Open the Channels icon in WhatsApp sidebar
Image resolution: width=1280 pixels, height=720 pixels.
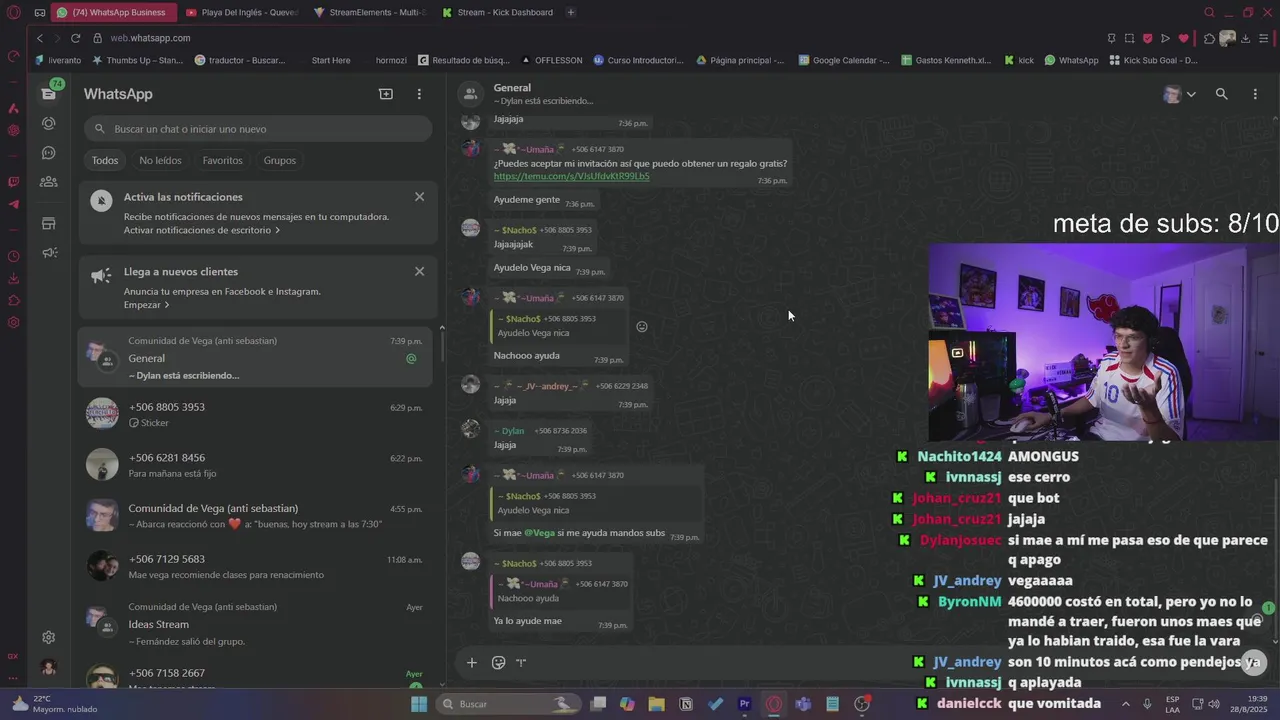(48, 153)
